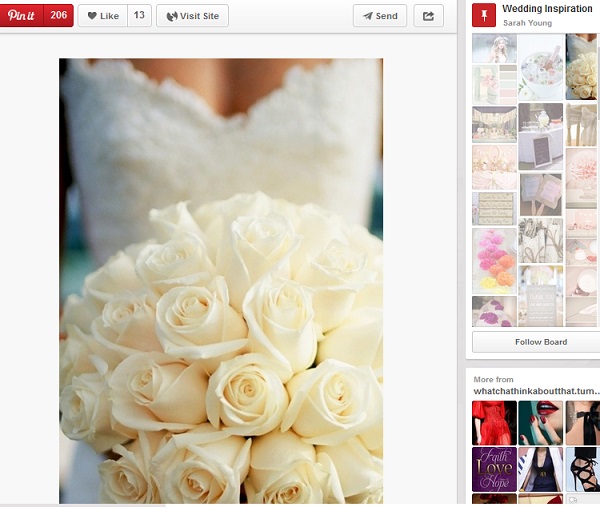
Task: Like this pin with the heart button
Action: tap(102, 16)
